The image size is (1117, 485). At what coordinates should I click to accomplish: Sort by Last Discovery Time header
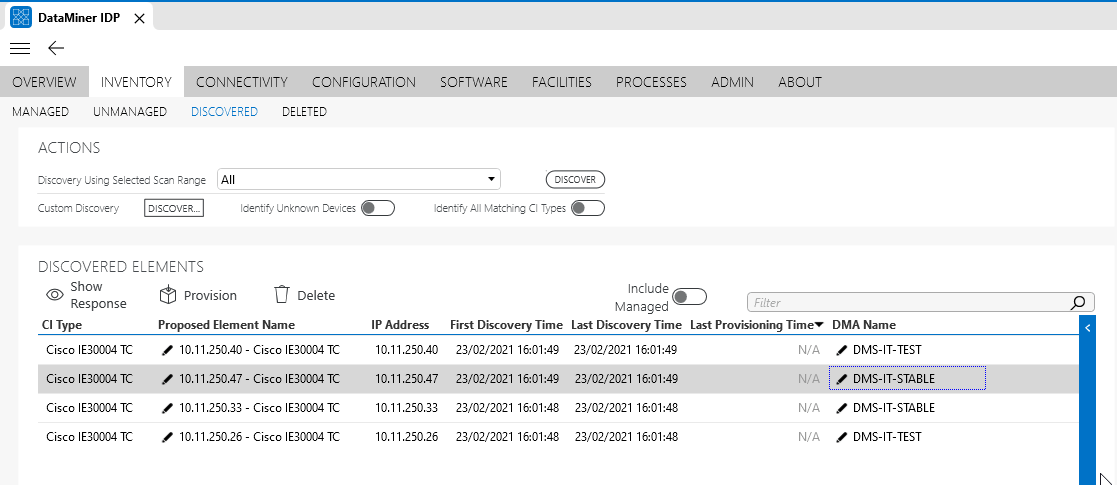pos(626,325)
